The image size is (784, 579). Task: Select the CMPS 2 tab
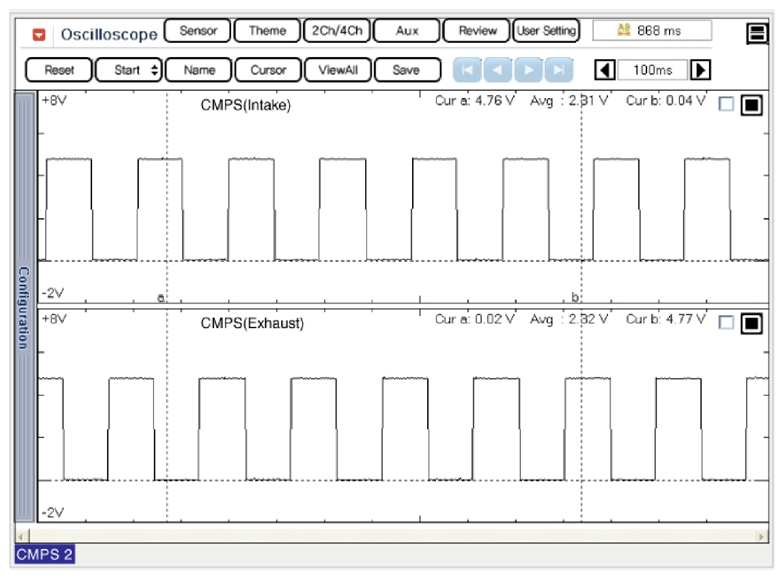[45, 554]
